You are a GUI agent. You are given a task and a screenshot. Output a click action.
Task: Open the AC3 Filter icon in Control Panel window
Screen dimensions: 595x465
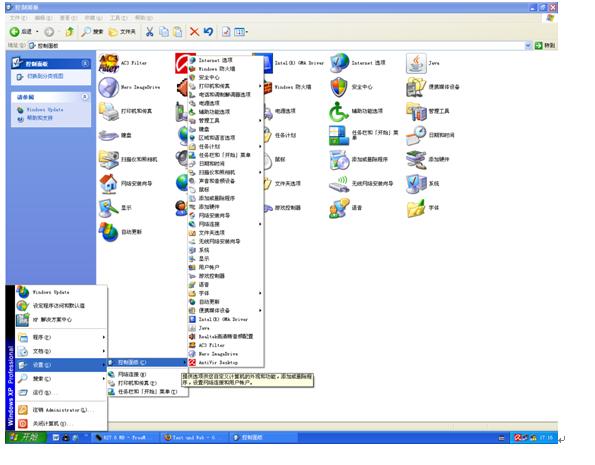coord(109,63)
